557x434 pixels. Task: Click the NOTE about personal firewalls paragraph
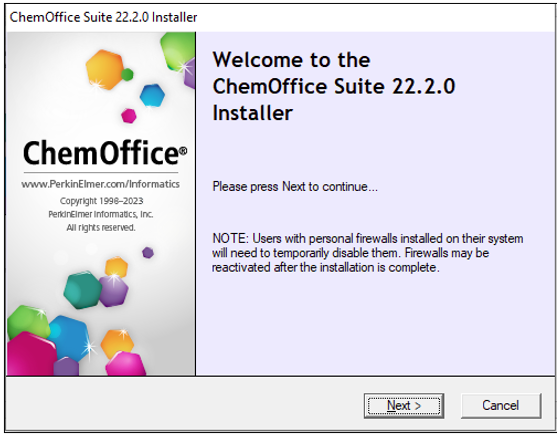click(x=368, y=253)
